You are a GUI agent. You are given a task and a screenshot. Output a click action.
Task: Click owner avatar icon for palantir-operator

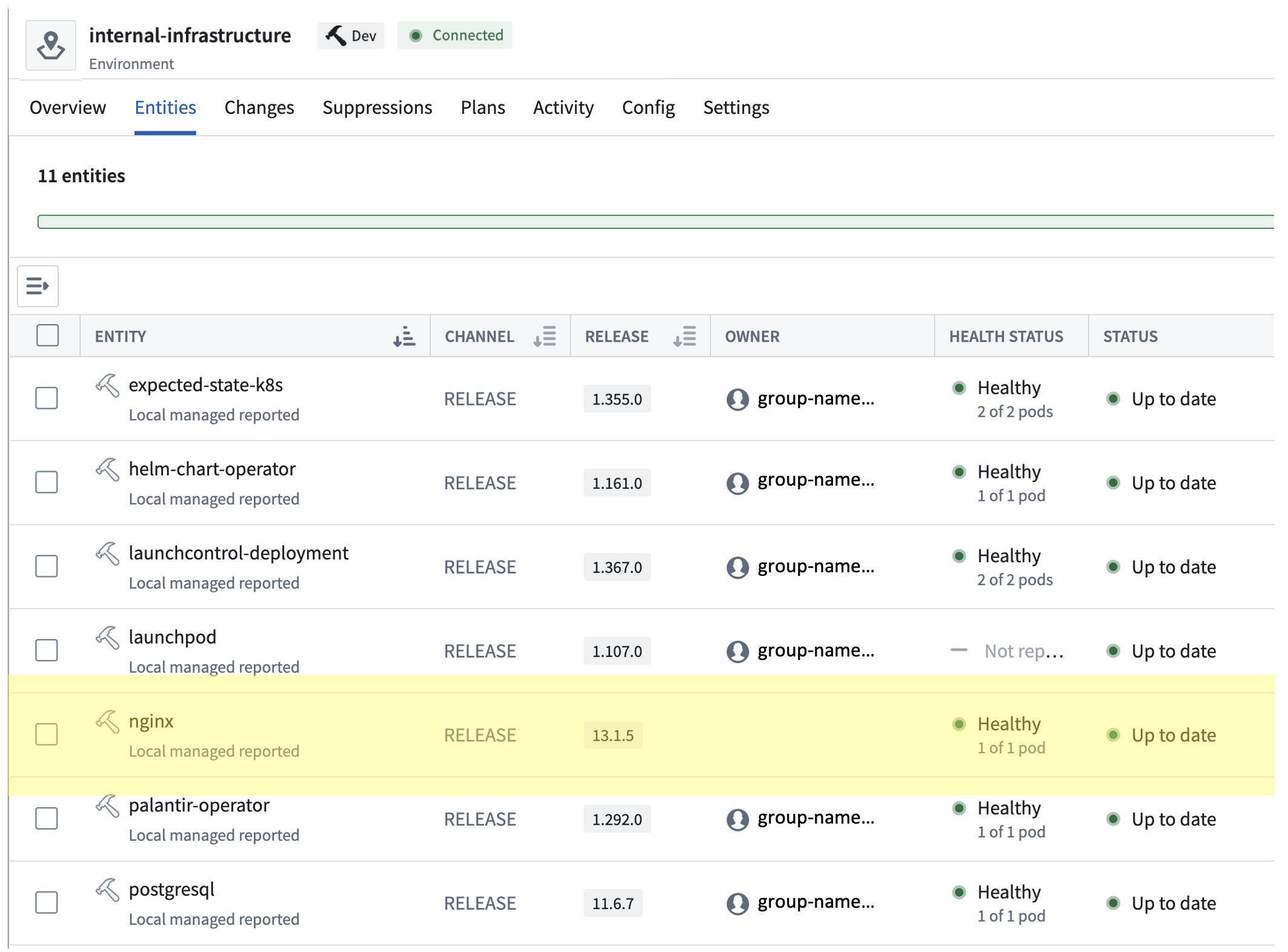click(737, 819)
